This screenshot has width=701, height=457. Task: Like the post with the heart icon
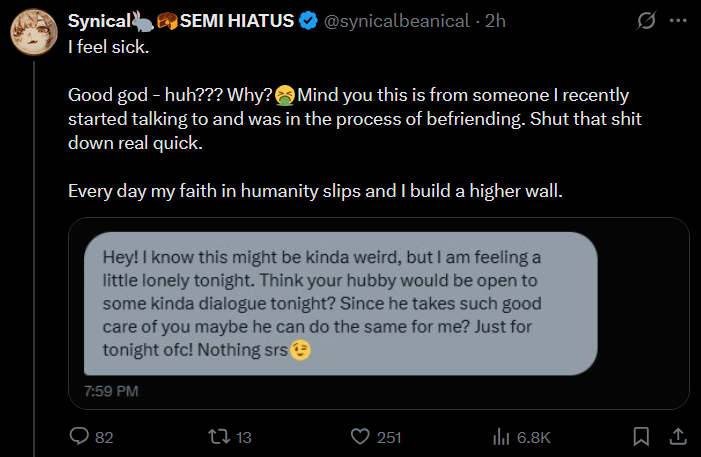pos(362,436)
